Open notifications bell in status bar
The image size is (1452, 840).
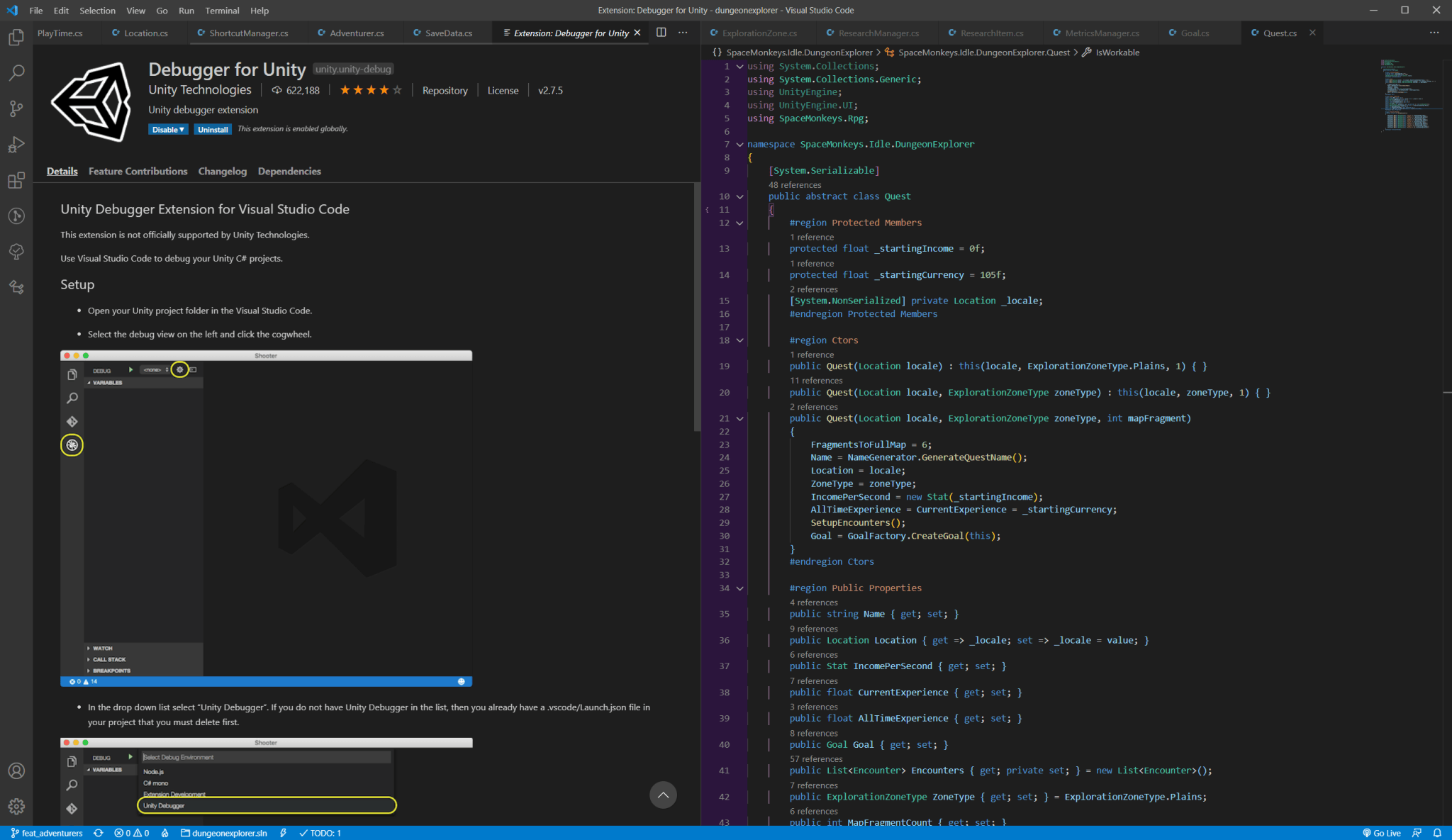[x=1437, y=833]
